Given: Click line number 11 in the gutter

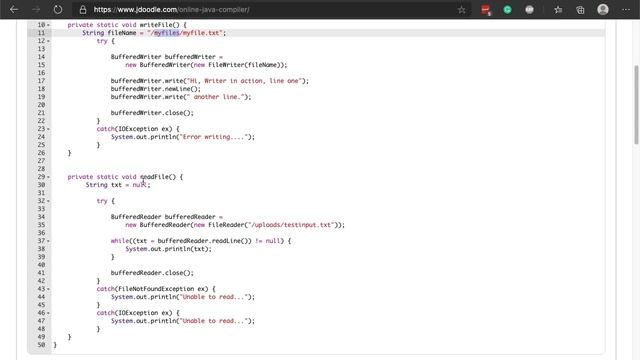Looking at the screenshot, I should 41,33.
